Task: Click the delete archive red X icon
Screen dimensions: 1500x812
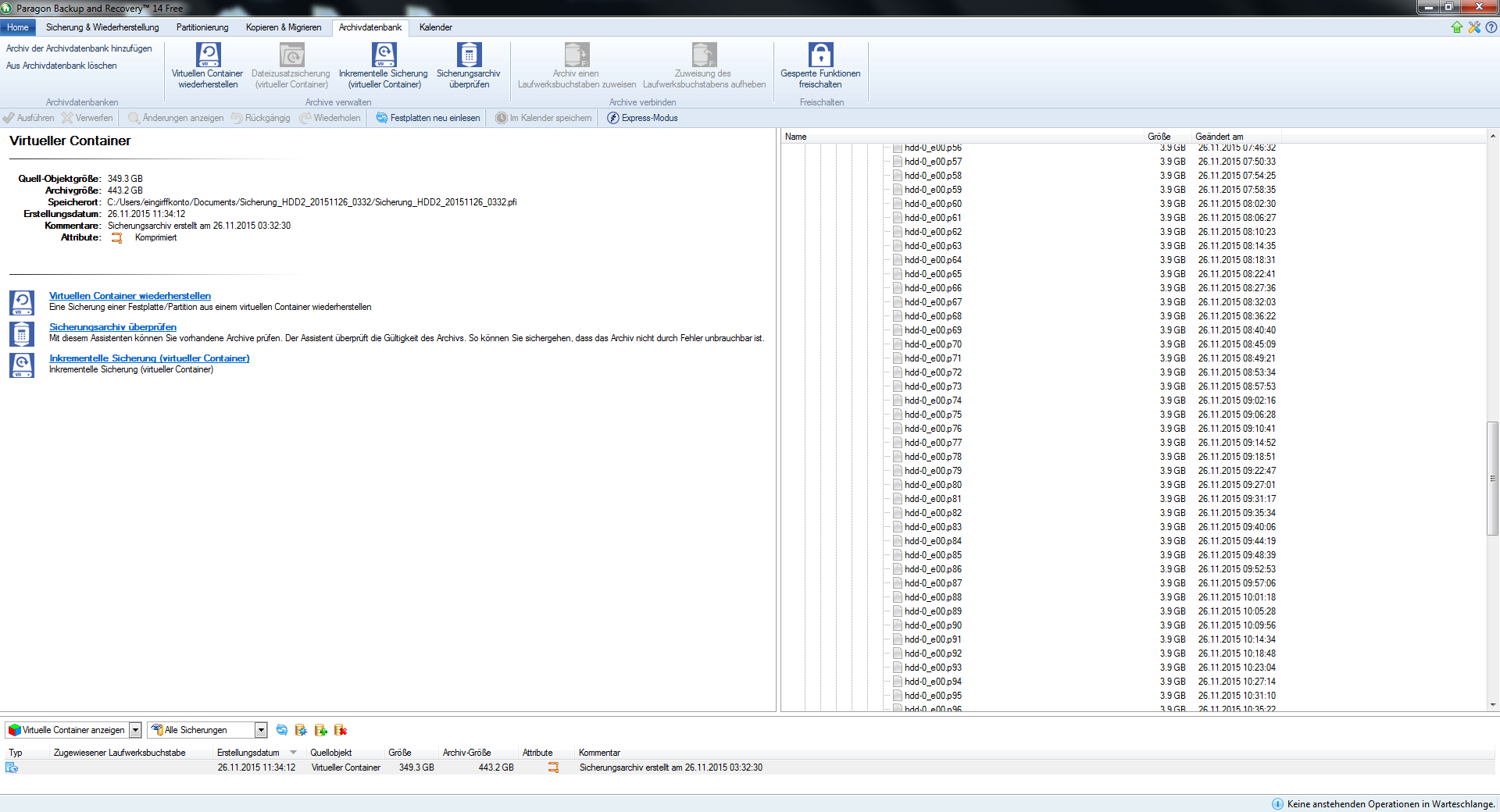Action: pos(341,730)
